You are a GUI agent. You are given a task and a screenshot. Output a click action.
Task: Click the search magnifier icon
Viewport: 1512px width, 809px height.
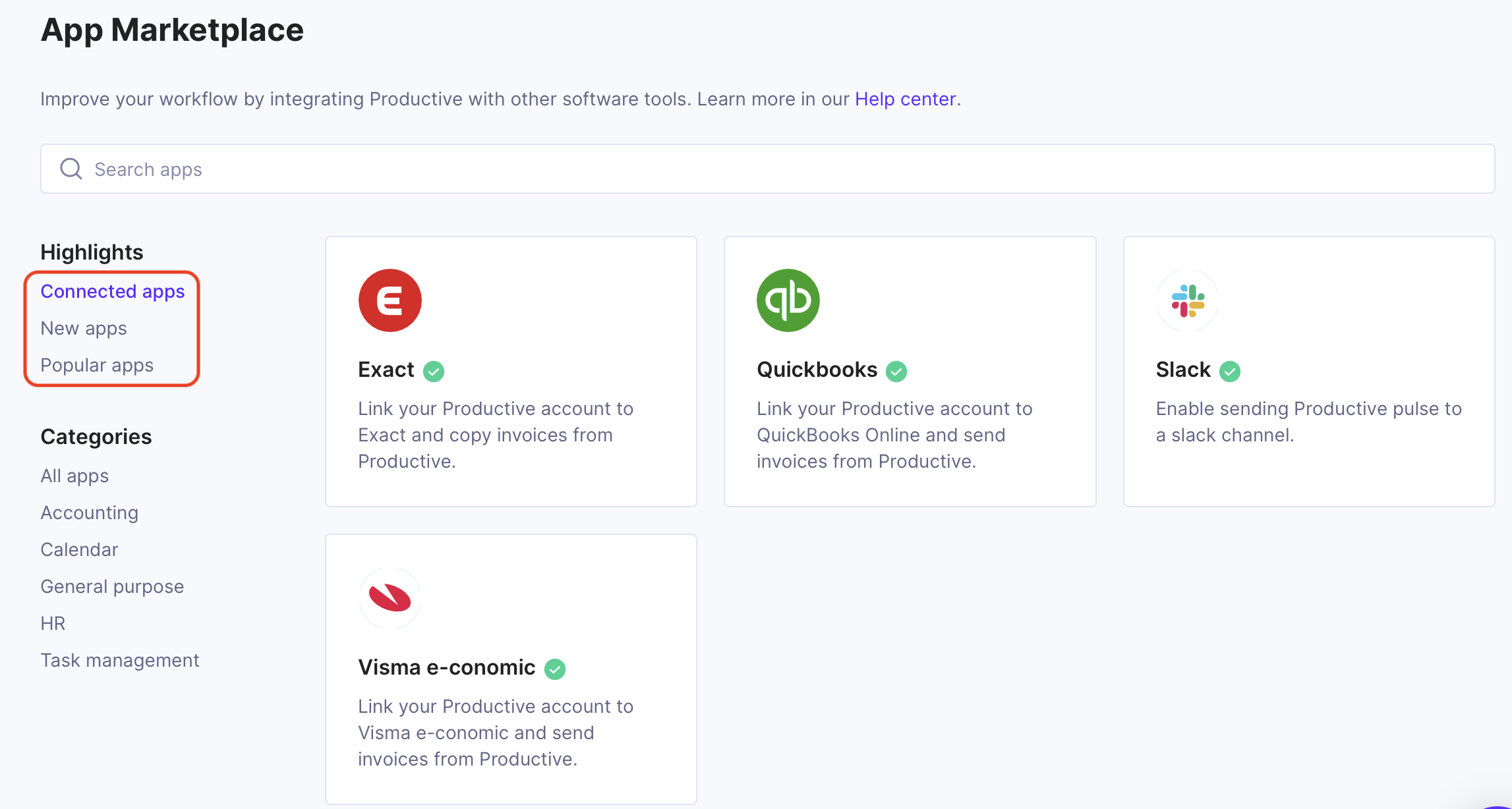(71, 169)
